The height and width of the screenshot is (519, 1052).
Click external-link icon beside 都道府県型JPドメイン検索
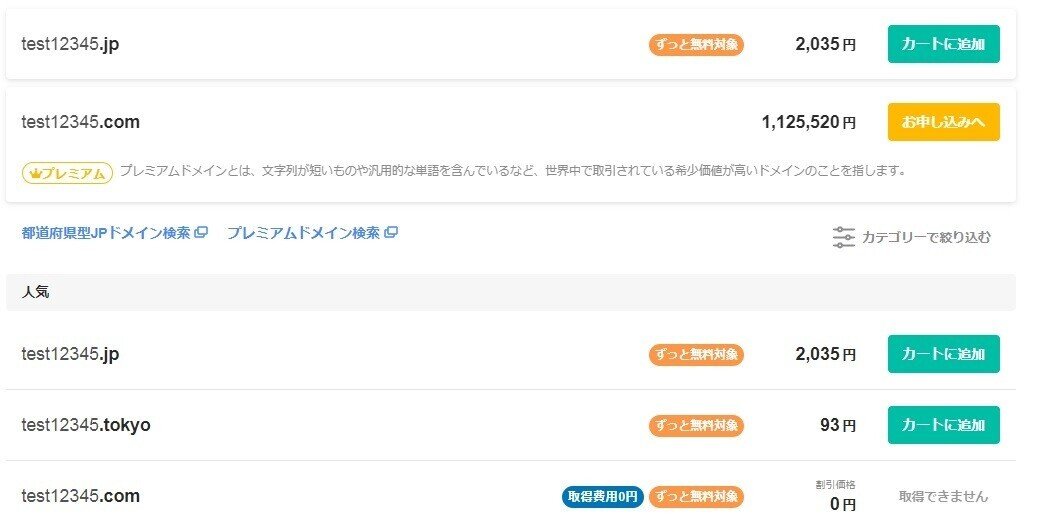[x=201, y=233]
